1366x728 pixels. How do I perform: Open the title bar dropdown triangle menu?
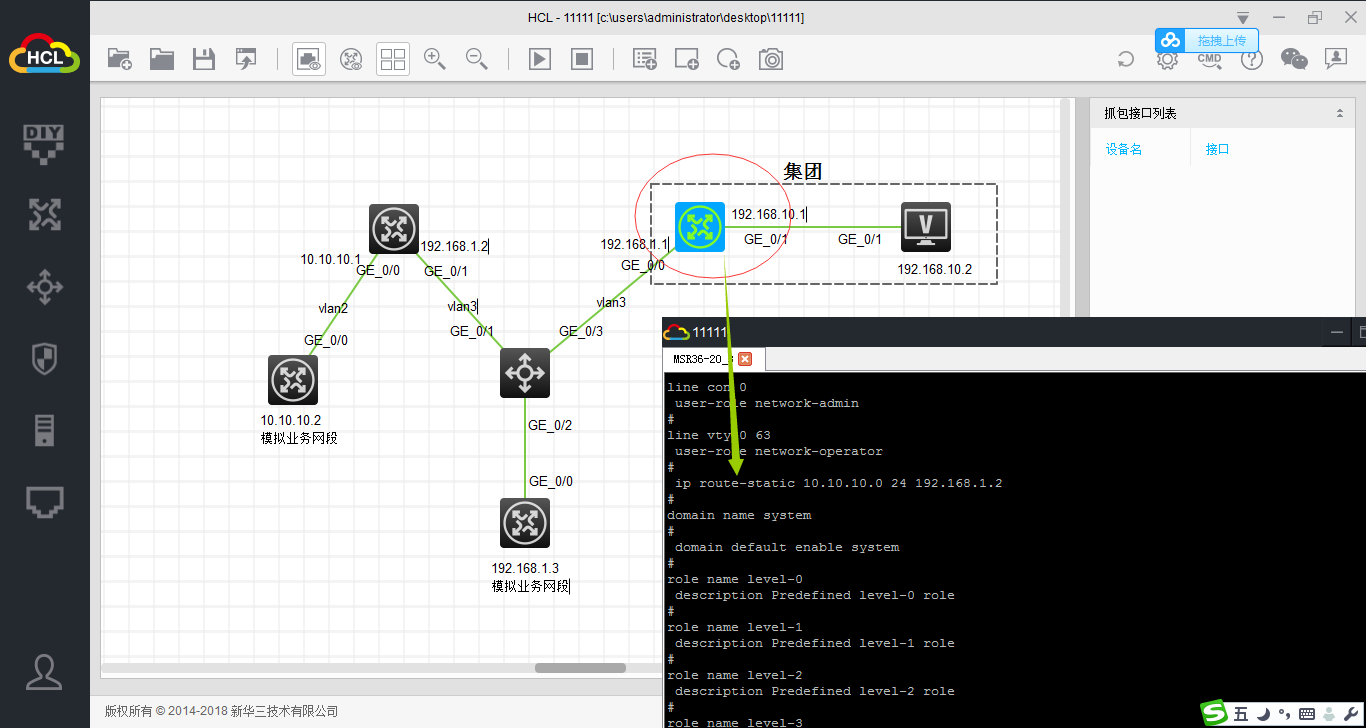pos(1242,18)
